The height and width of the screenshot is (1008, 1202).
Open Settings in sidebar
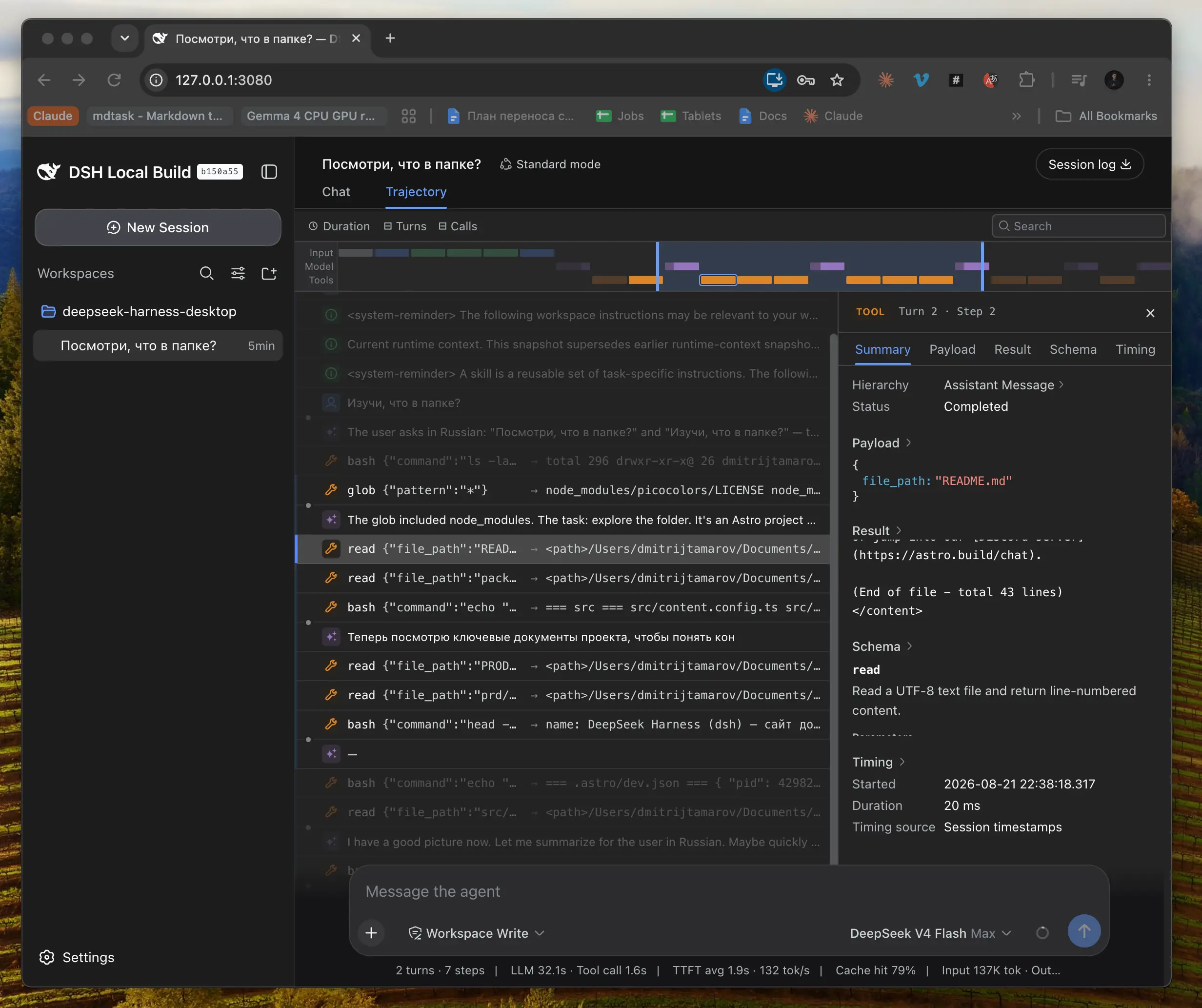click(77, 958)
